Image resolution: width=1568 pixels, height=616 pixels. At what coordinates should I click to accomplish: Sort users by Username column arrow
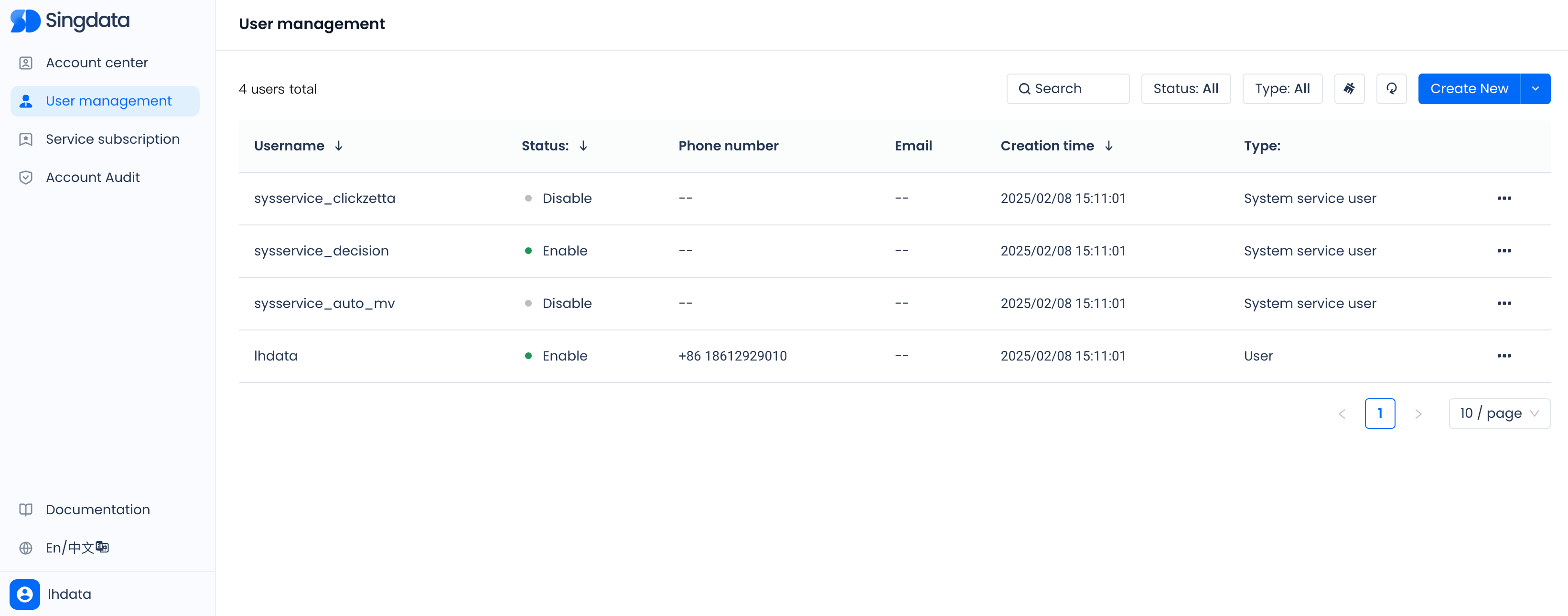pyautogui.click(x=339, y=146)
